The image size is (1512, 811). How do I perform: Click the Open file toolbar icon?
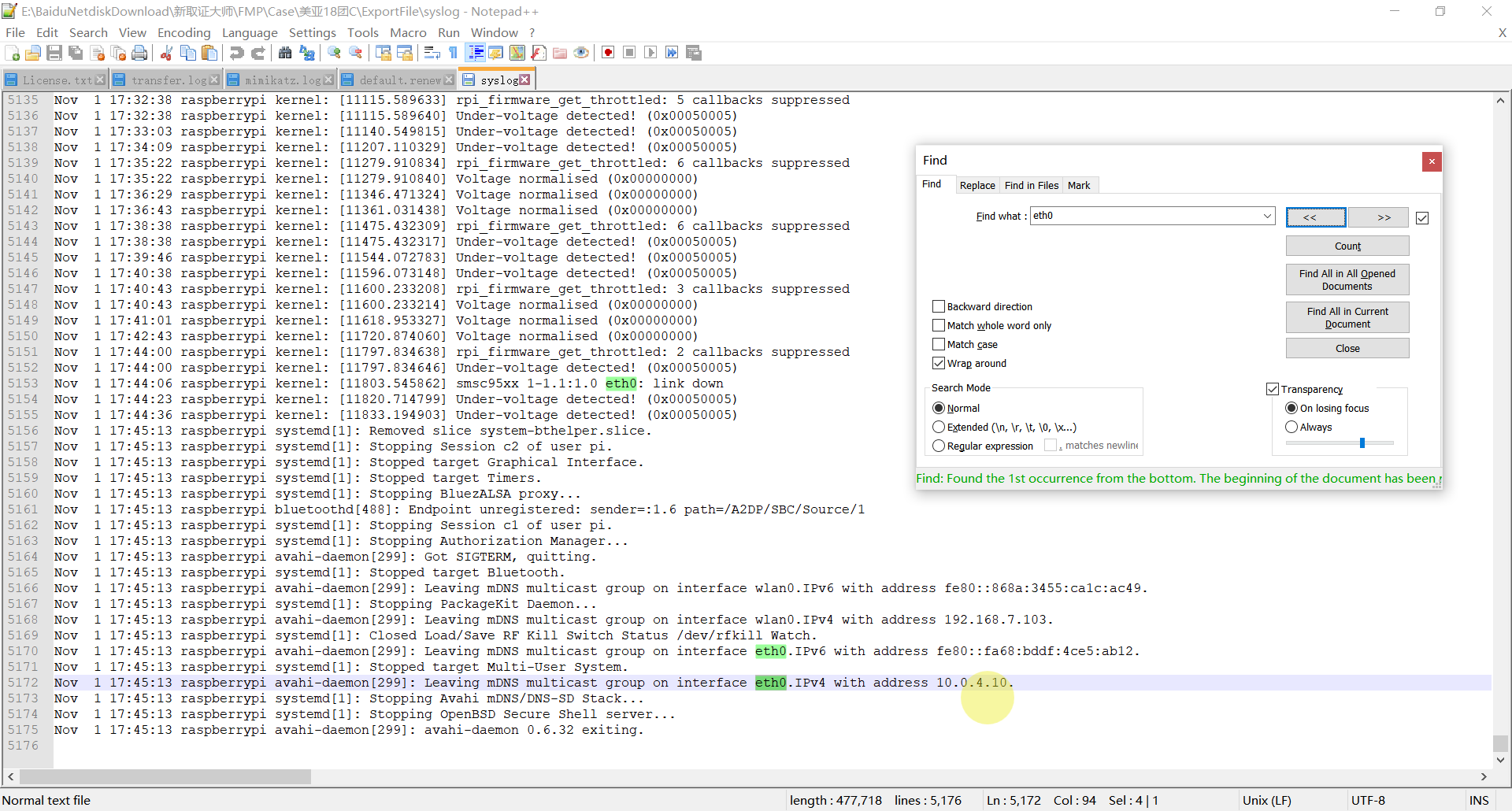point(33,53)
